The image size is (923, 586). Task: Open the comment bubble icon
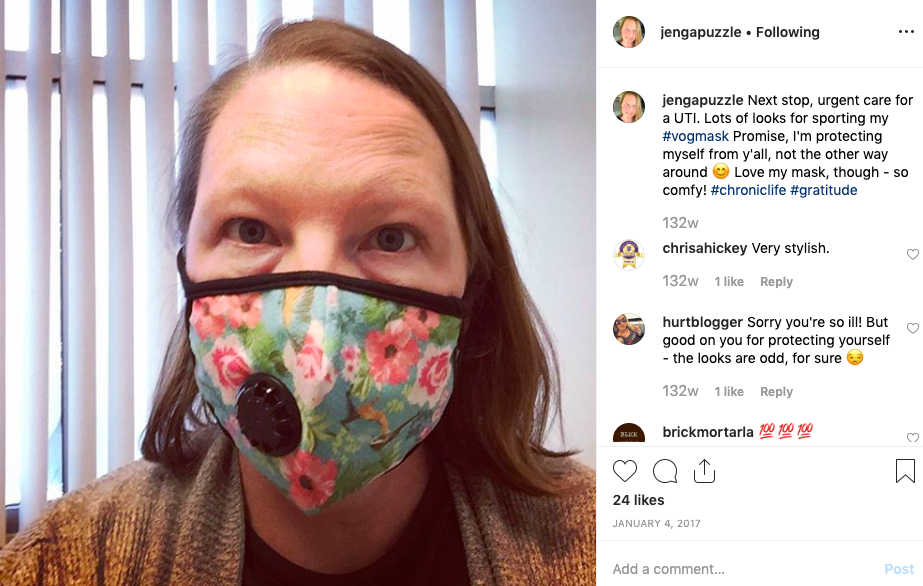[665, 471]
